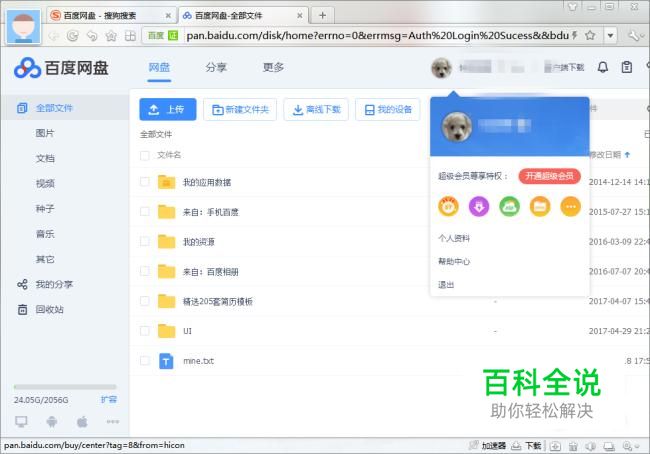This screenshot has height=454, width=650.
Task: Click the bookmark star in address bar
Action: pos(590,36)
